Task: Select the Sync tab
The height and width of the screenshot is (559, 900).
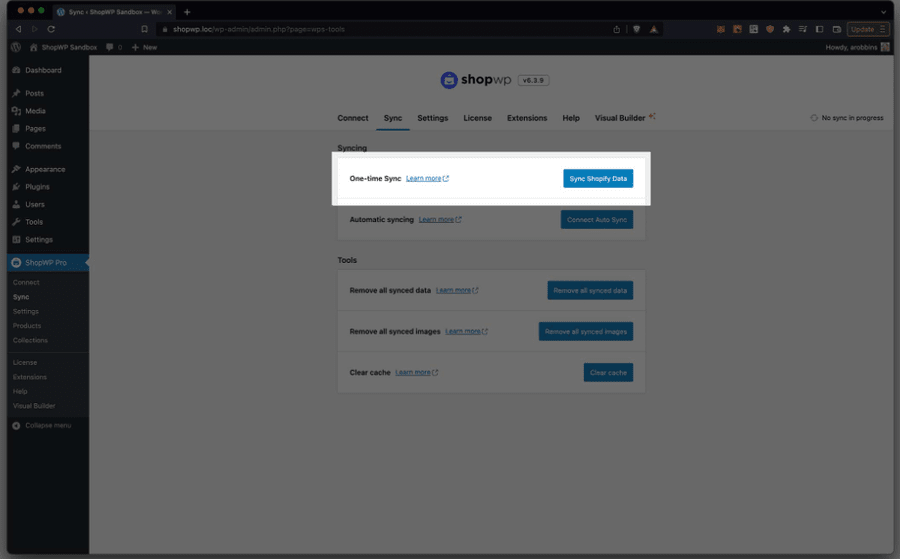Action: pyautogui.click(x=393, y=118)
